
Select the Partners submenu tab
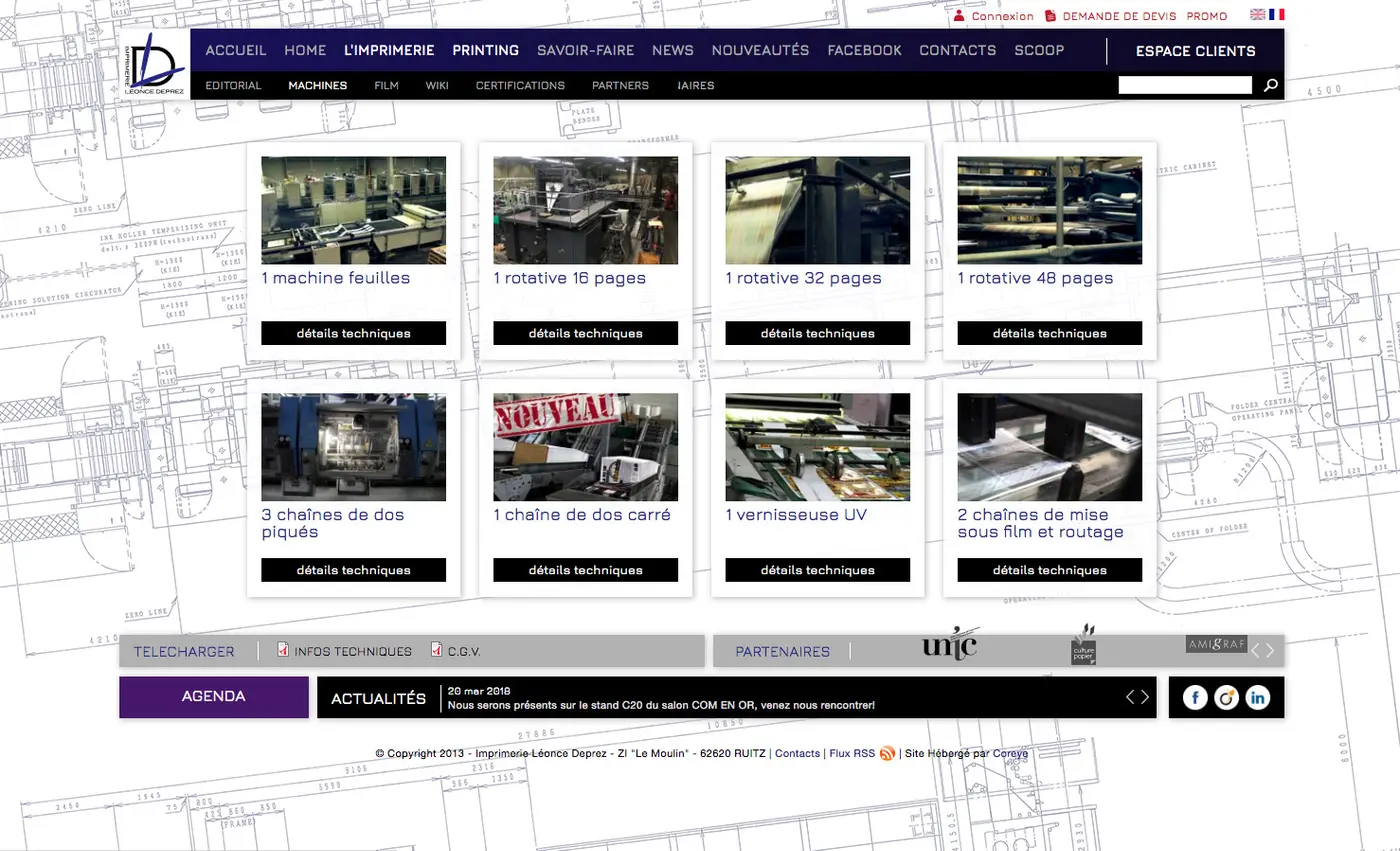620,85
